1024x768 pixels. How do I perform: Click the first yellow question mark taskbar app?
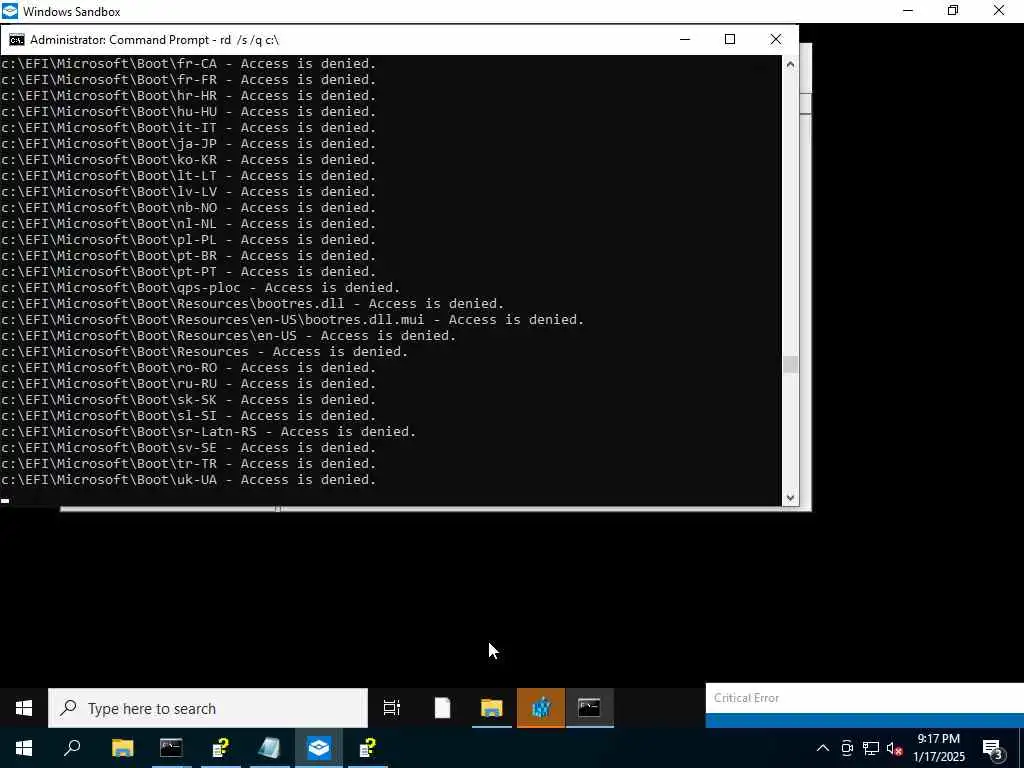tap(221, 748)
